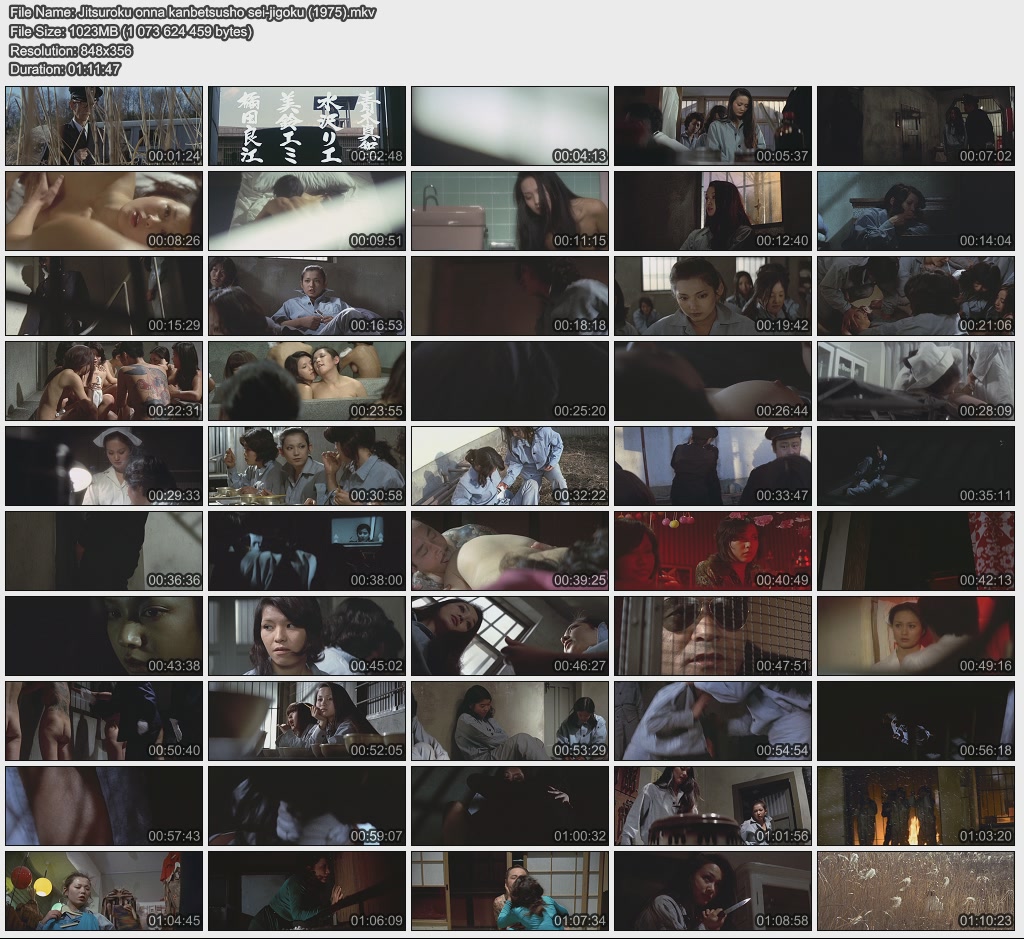This screenshot has width=1024, height=939.
Task: Select the fire frame stamped 01:03:20
Action: tap(916, 806)
